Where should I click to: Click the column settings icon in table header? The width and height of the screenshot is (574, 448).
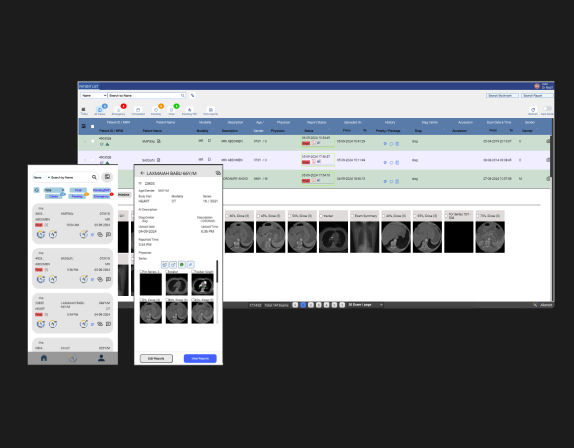pyautogui.click(x=84, y=126)
